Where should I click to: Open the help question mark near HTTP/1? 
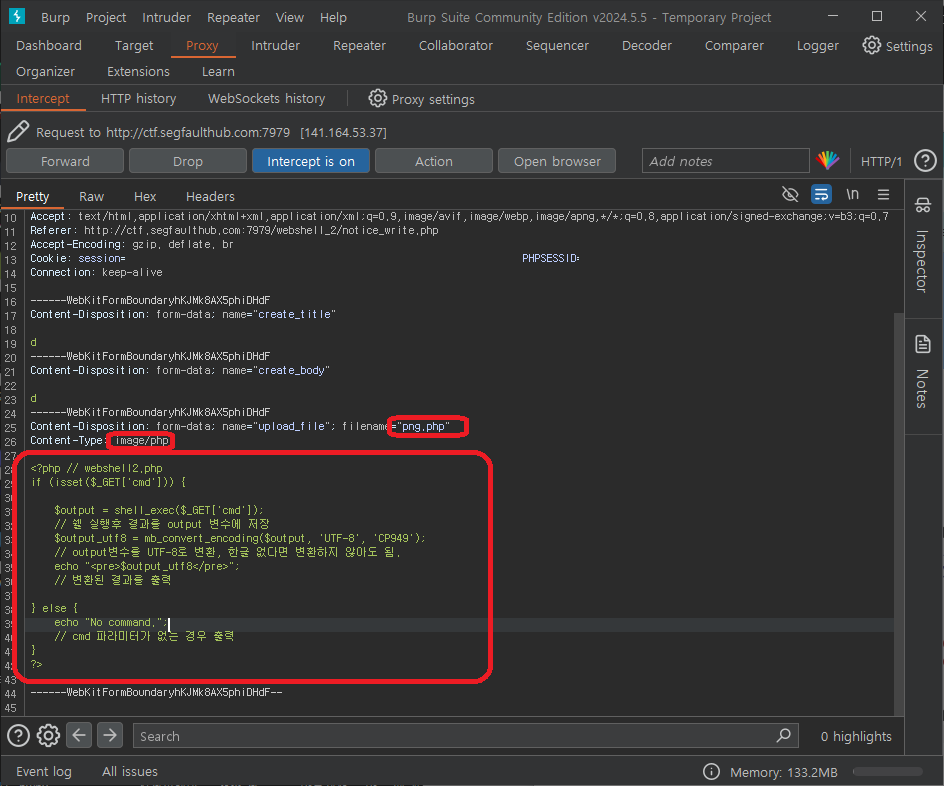point(925,161)
